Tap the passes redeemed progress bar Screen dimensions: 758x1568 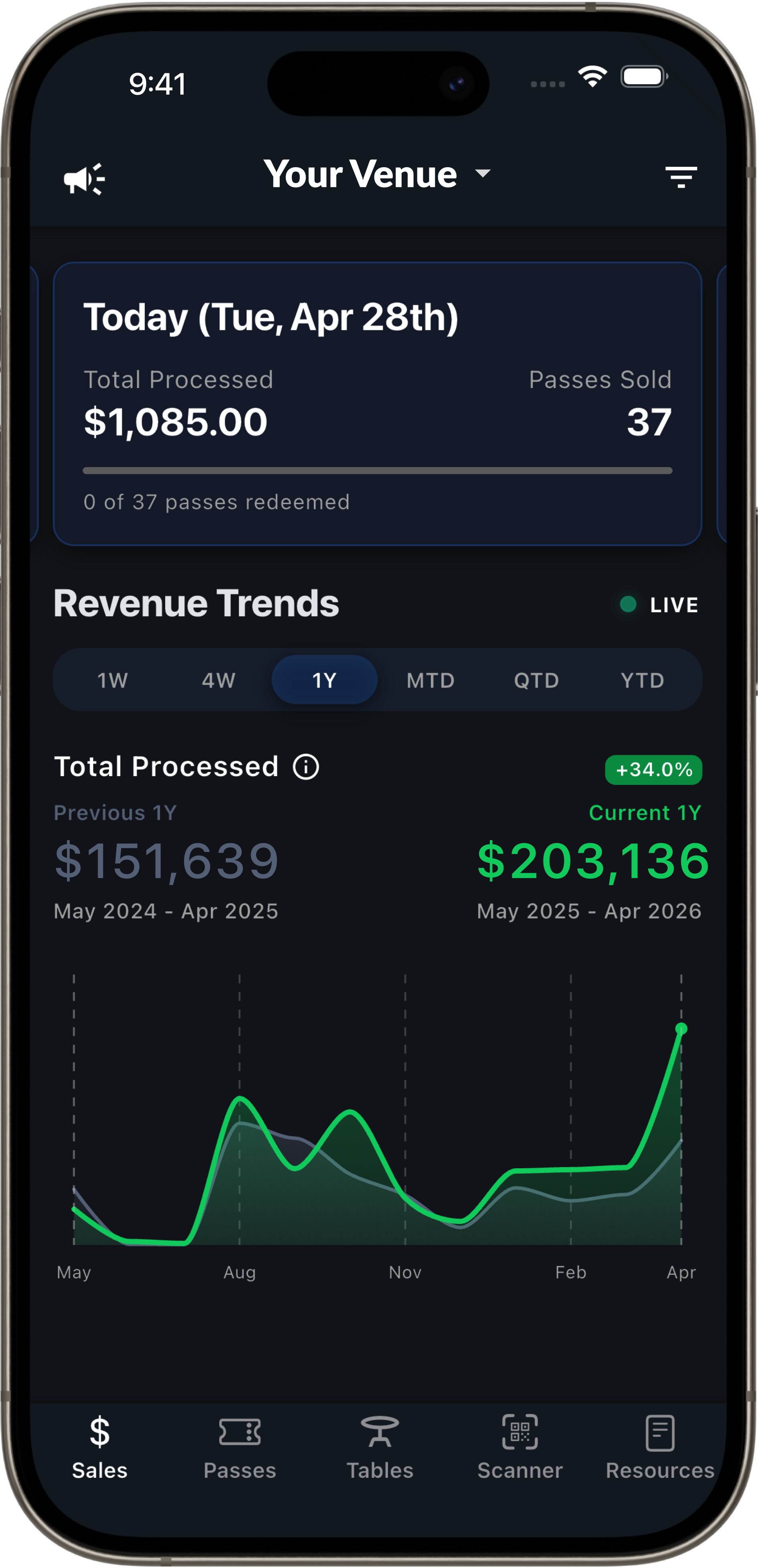point(378,471)
